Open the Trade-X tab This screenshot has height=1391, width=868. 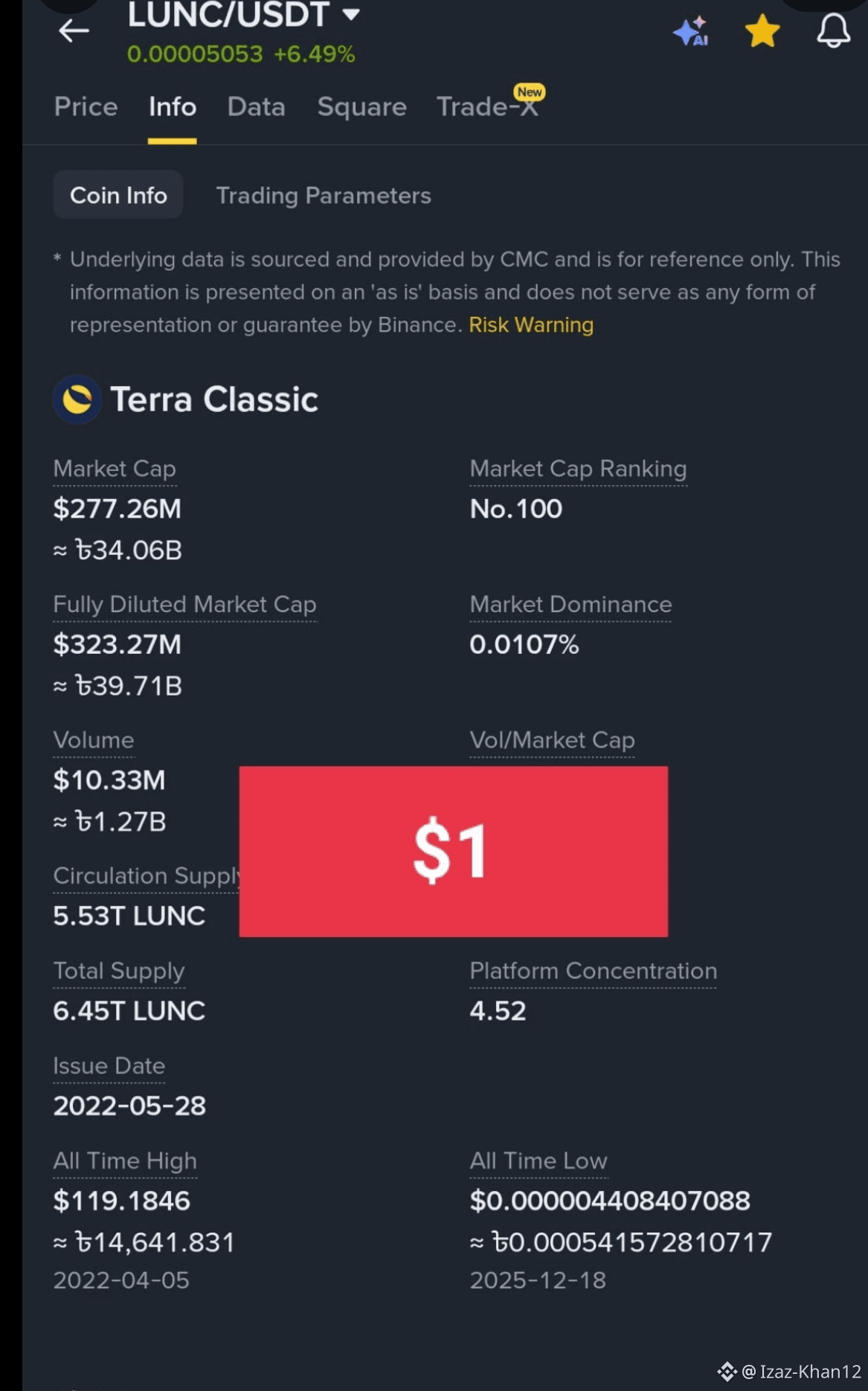pos(487,106)
